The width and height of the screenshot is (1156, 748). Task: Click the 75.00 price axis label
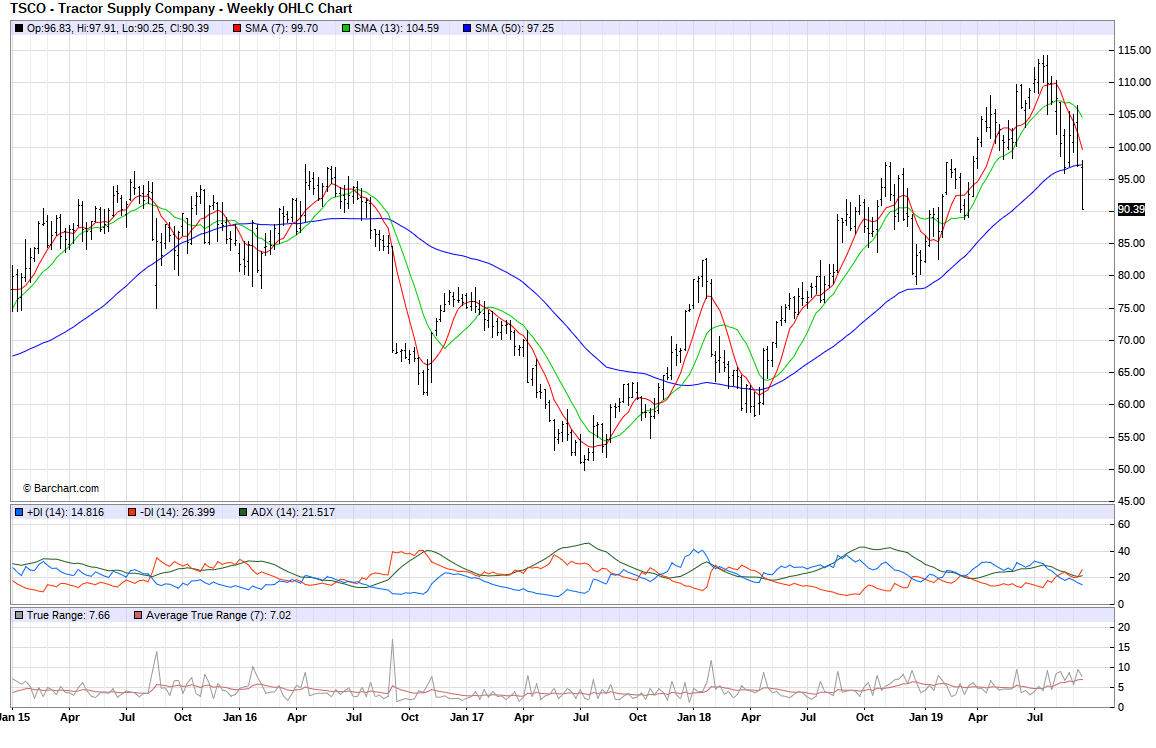click(1132, 308)
